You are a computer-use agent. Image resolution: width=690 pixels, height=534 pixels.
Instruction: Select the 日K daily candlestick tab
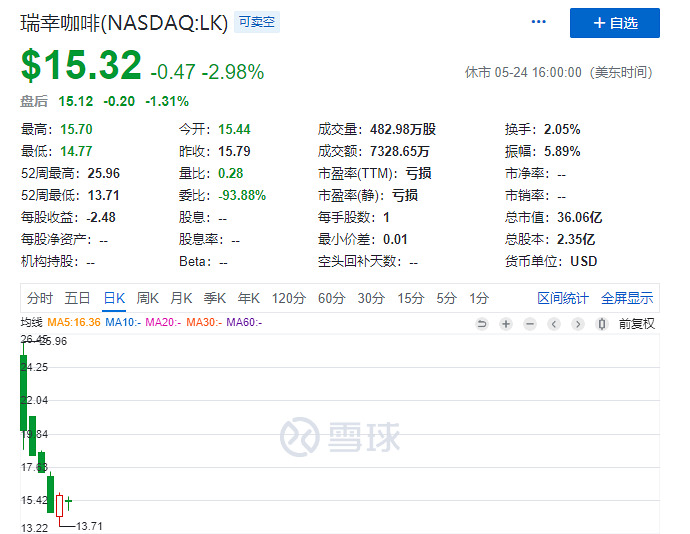(114, 298)
